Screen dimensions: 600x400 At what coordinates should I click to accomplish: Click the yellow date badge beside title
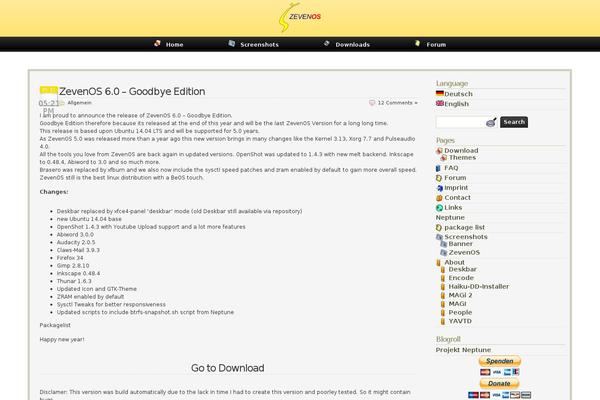[x=49, y=90]
